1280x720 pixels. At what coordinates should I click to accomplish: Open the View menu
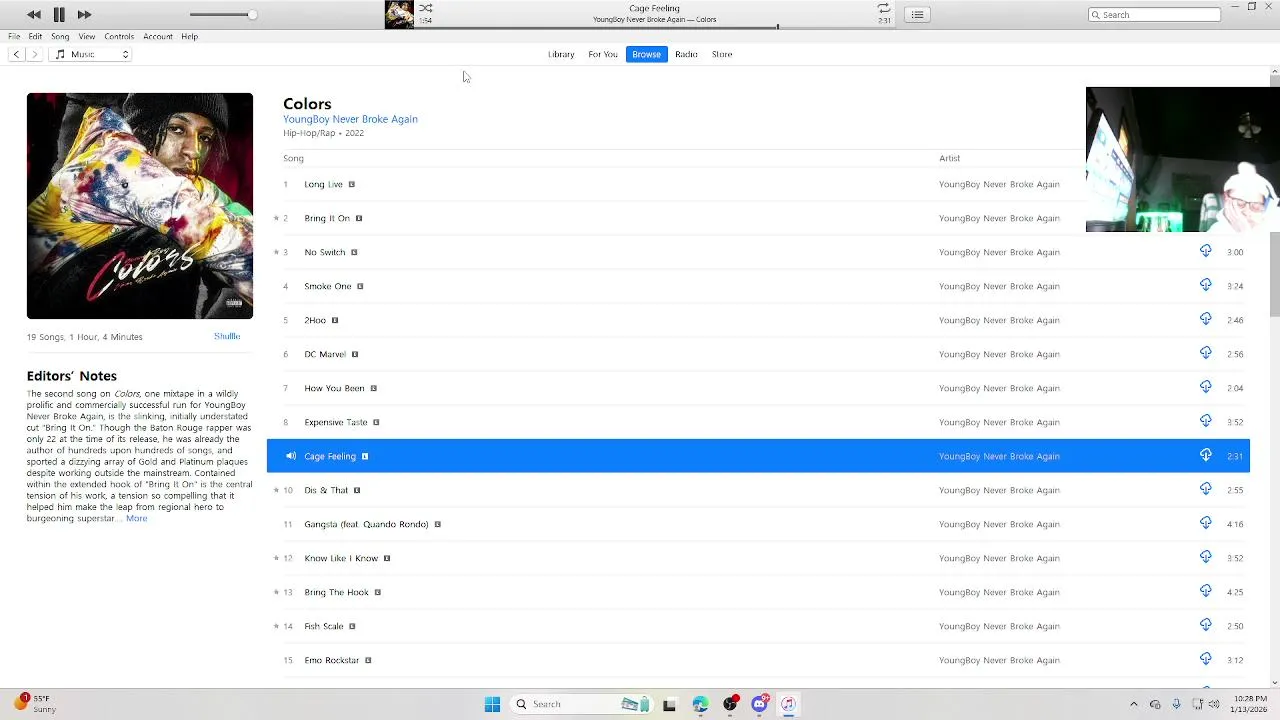pyautogui.click(x=87, y=36)
